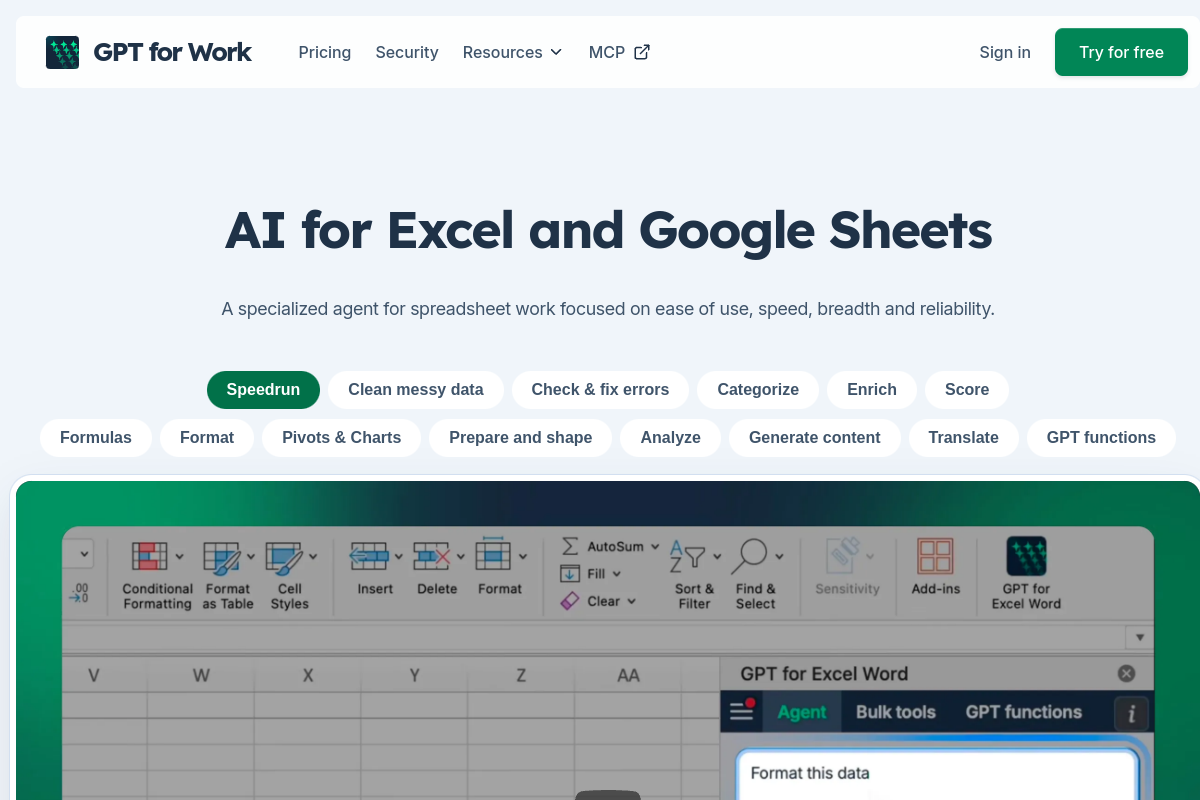1200x800 pixels.
Task: Open the Clear dropdown arrow
Action: click(x=631, y=601)
